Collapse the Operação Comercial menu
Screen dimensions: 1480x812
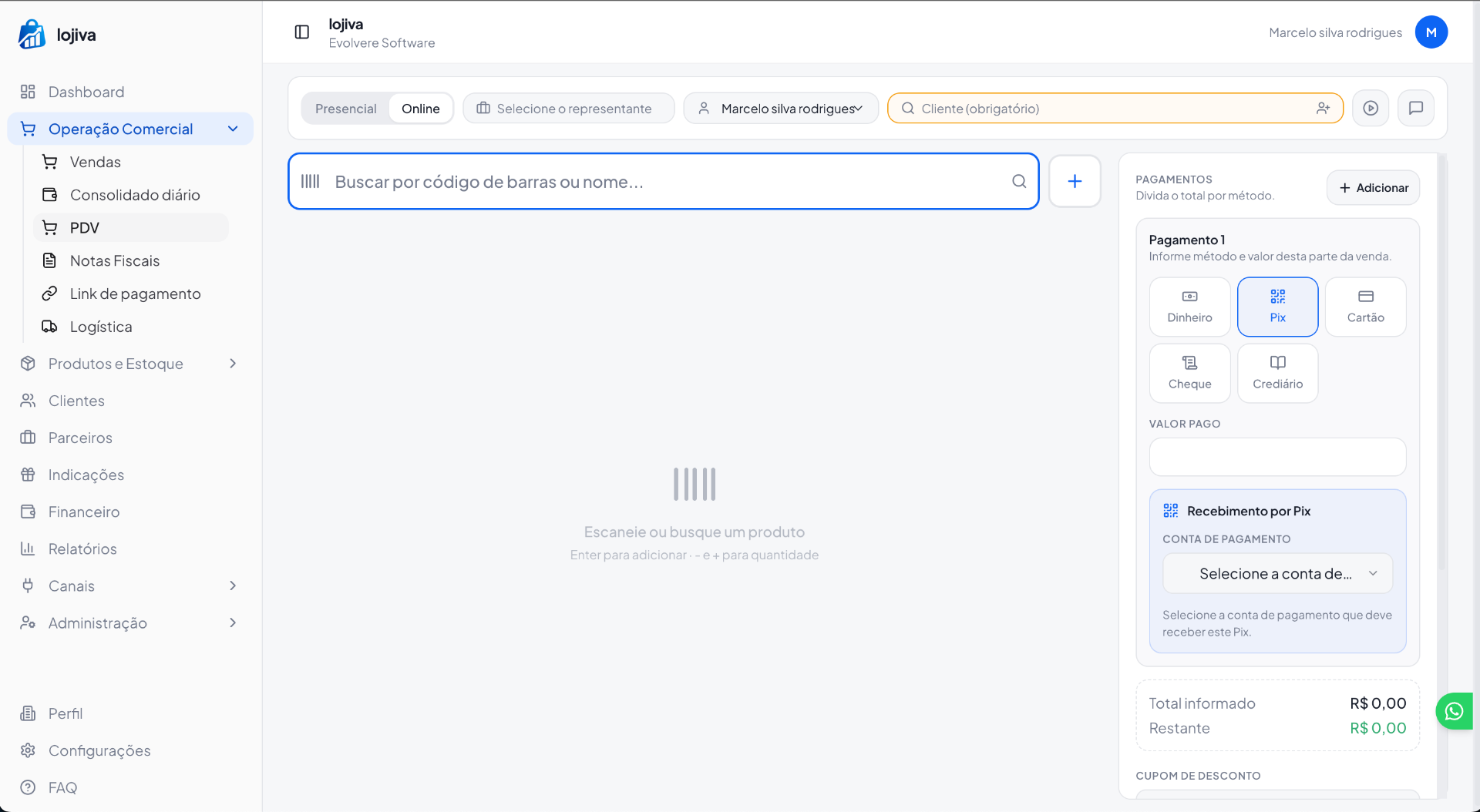[130, 129]
